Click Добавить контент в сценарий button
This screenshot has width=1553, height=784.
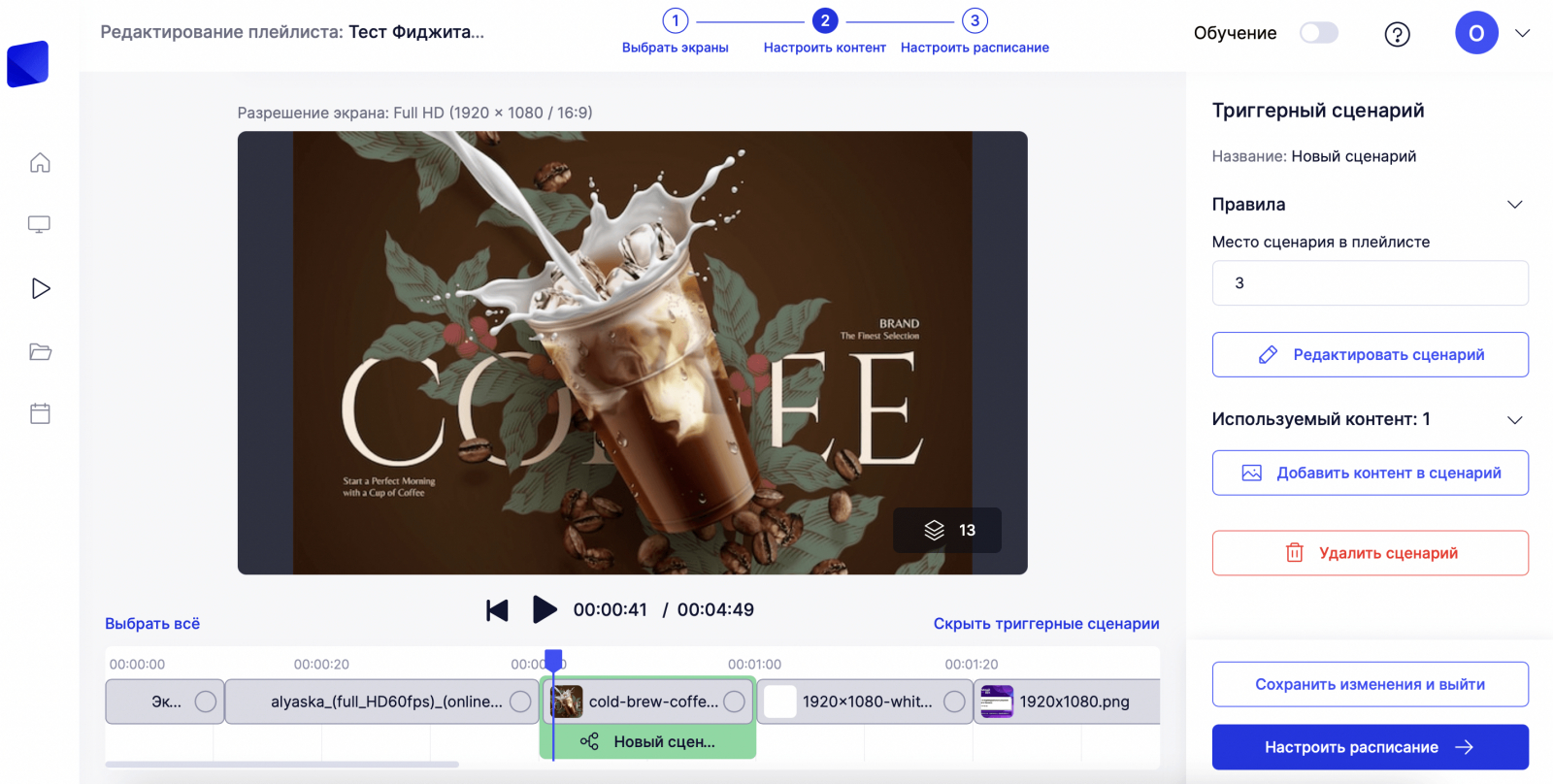point(1370,474)
